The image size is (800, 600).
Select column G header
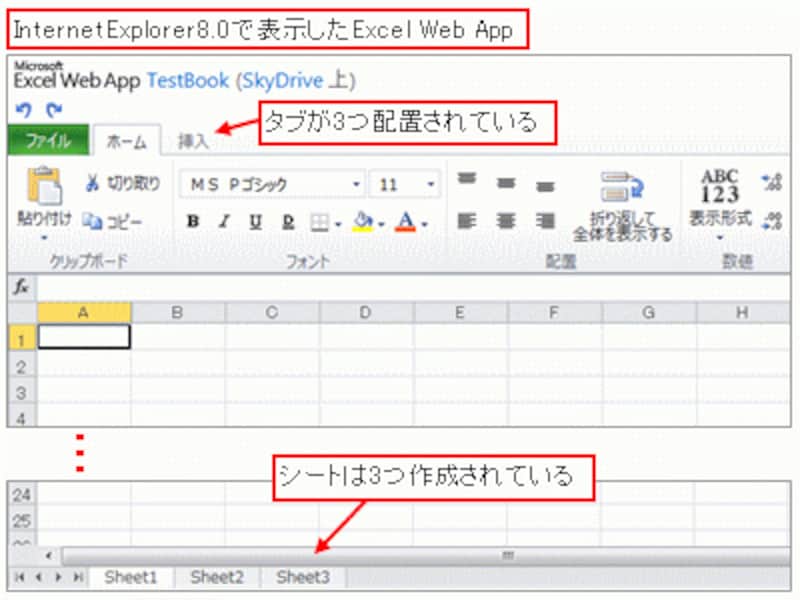pos(649,313)
